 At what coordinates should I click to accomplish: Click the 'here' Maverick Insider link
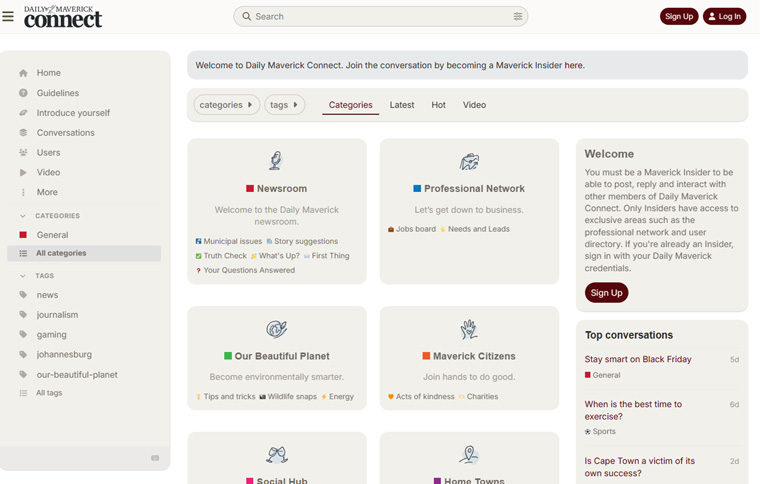point(573,65)
